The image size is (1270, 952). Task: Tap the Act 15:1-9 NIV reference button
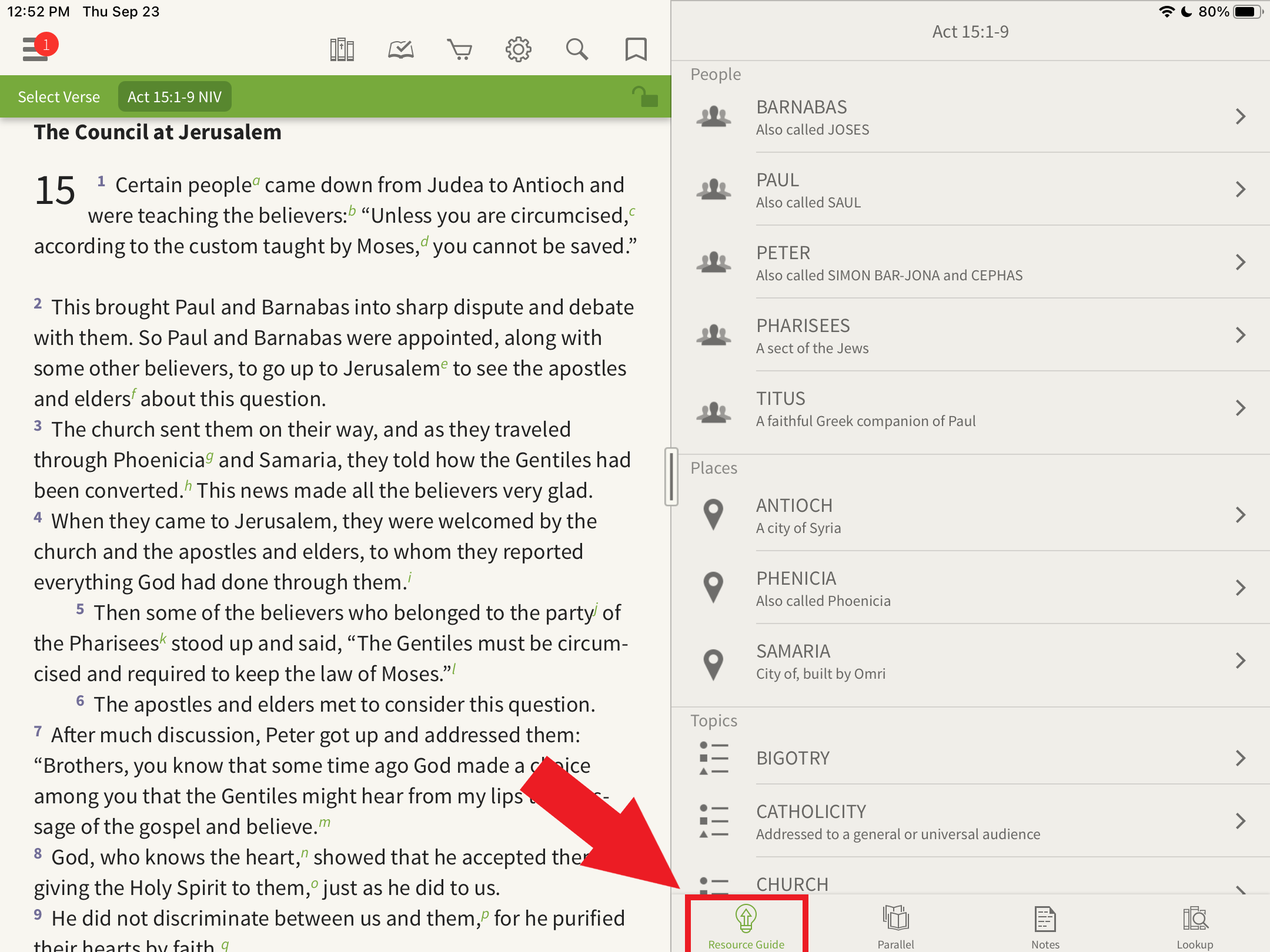coord(175,96)
